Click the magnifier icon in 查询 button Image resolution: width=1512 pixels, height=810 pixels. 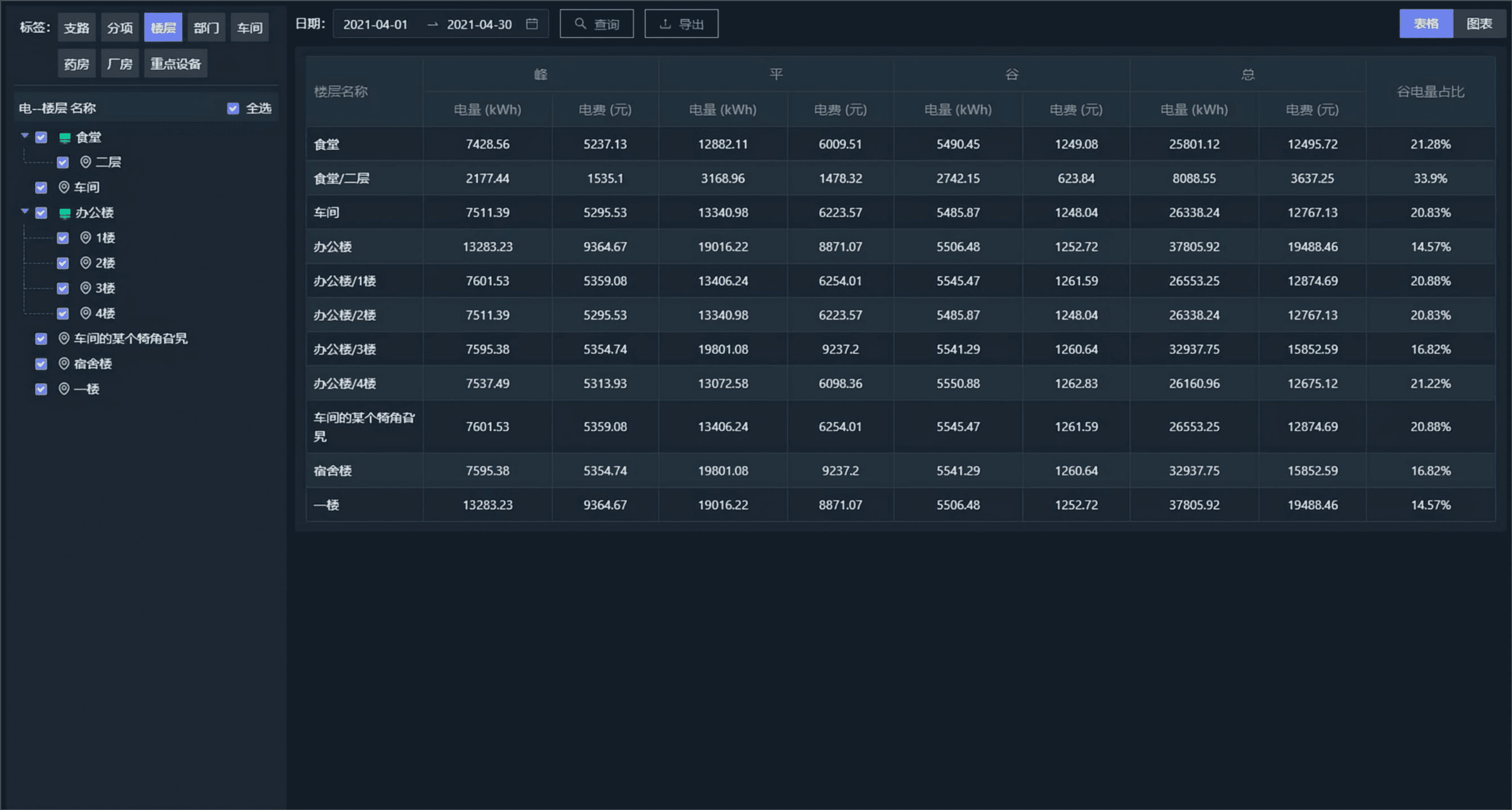(x=580, y=24)
